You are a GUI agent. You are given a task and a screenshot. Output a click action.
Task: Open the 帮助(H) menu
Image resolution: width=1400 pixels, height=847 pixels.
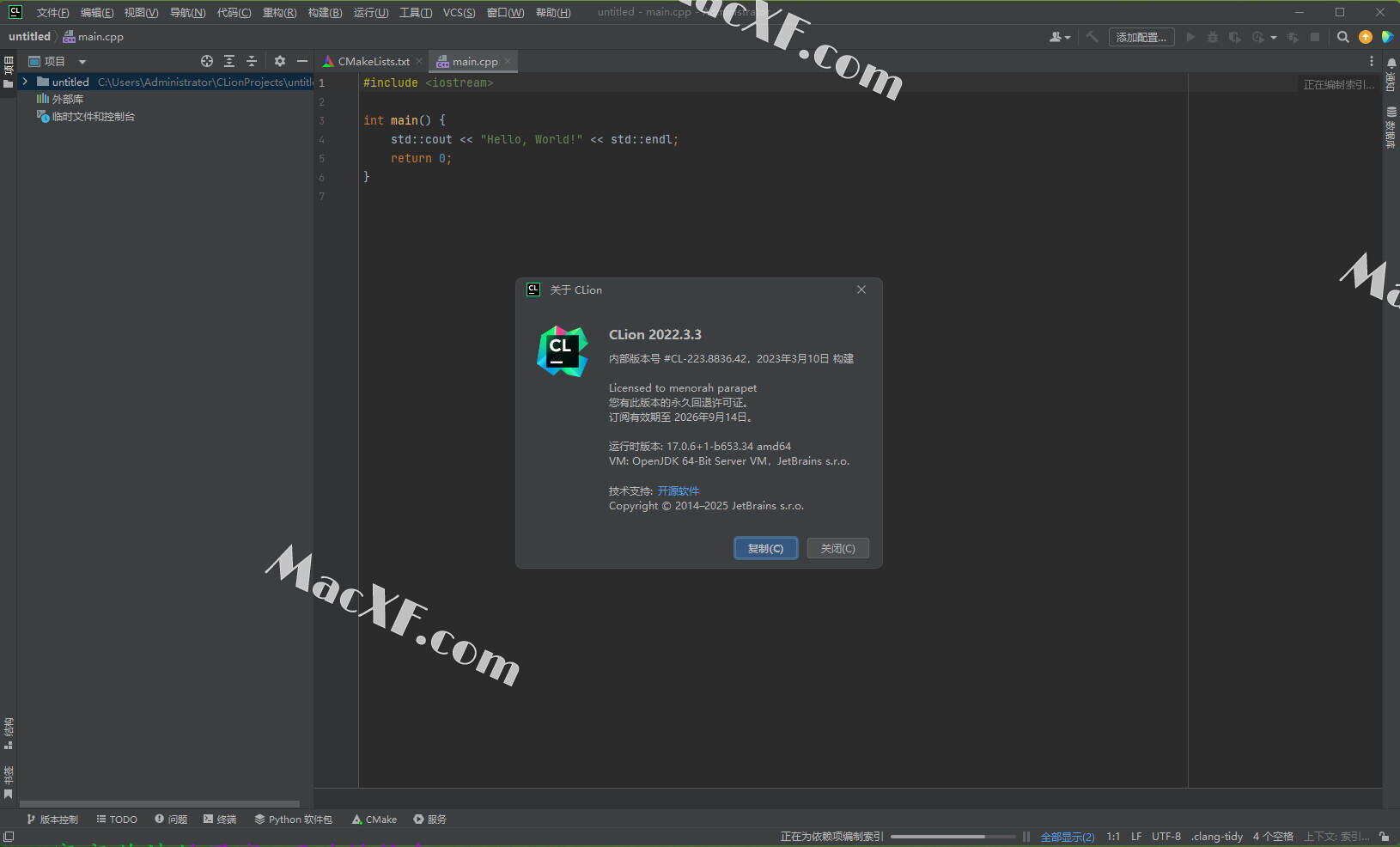pyautogui.click(x=552, y=12)
